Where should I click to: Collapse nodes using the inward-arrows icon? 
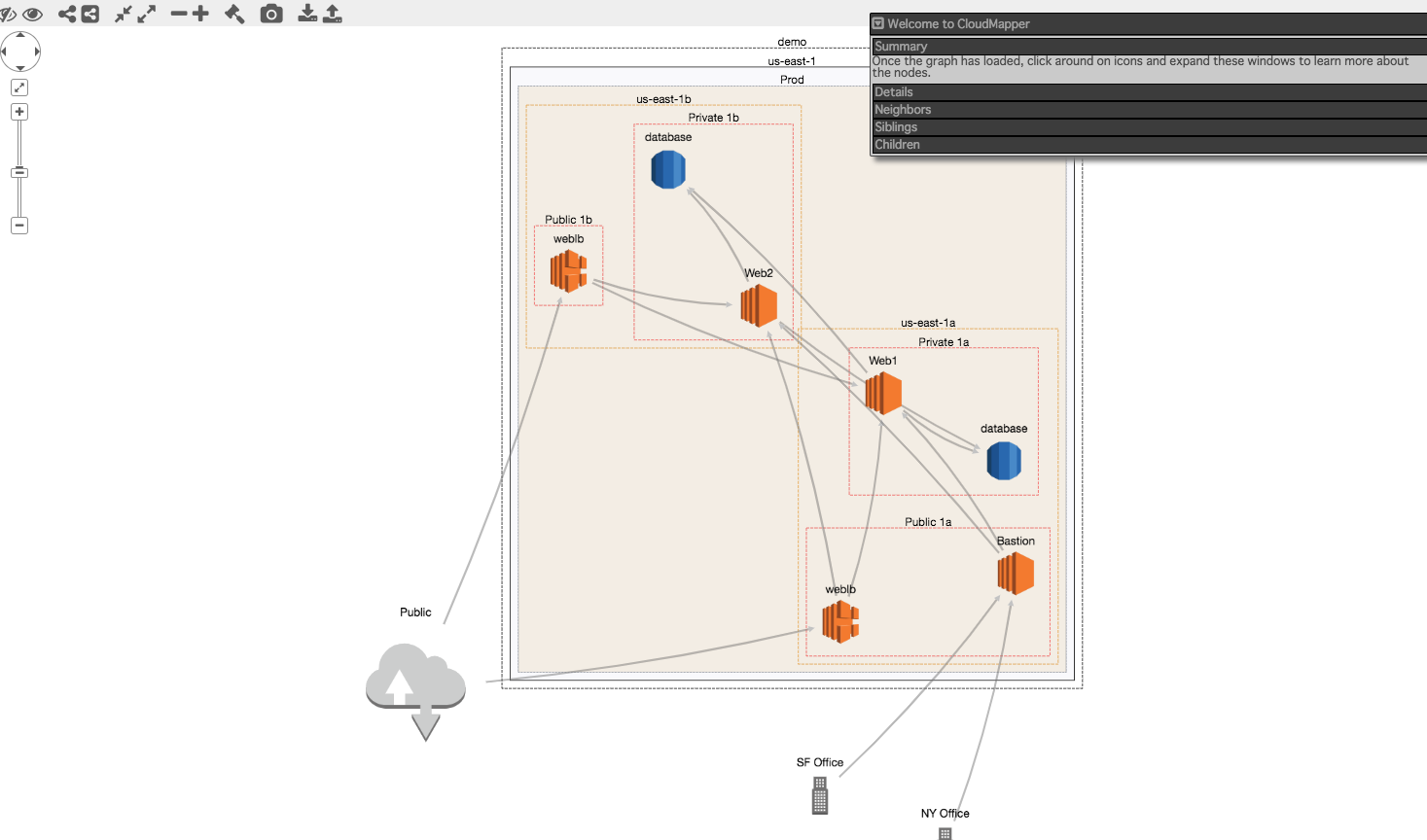tap(124, 15)
